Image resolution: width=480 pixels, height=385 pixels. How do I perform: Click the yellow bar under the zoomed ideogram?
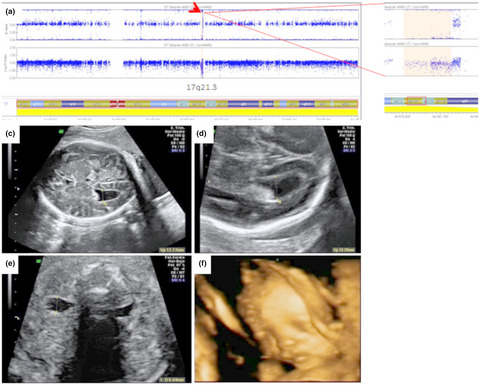coord(431,109)
